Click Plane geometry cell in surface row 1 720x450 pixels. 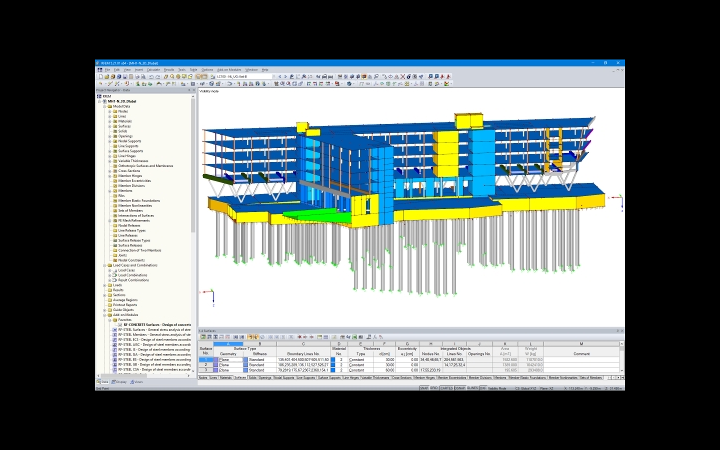click(x=231, y=360)
